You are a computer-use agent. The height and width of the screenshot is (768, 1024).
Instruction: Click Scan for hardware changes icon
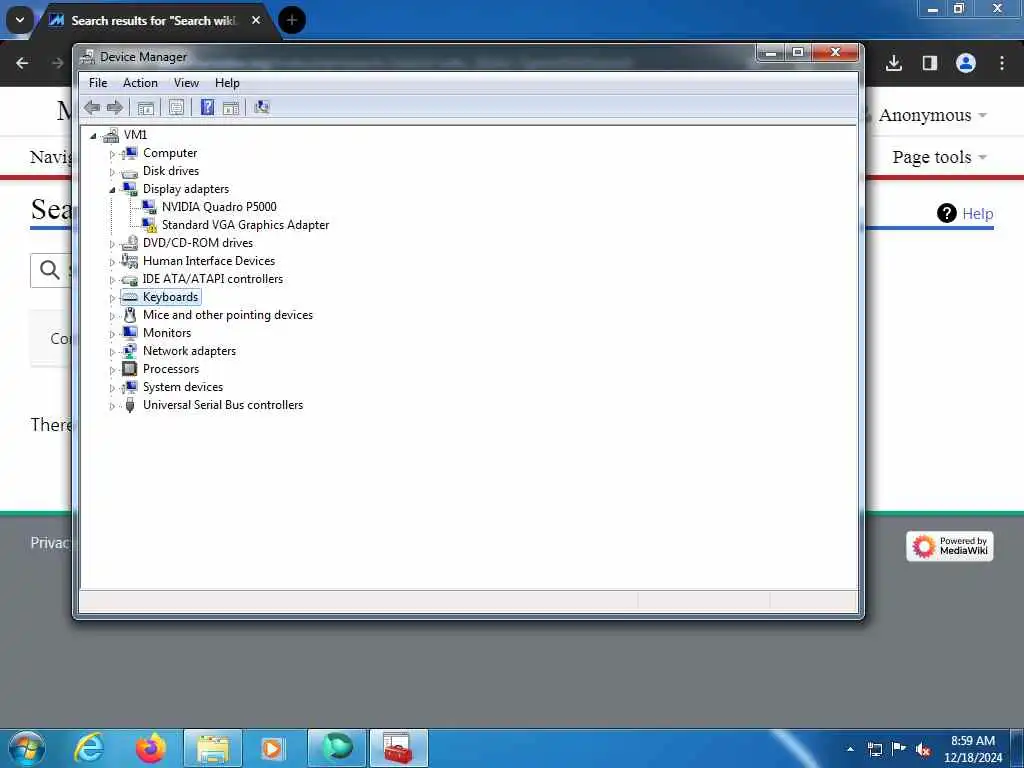pos(262,108)
